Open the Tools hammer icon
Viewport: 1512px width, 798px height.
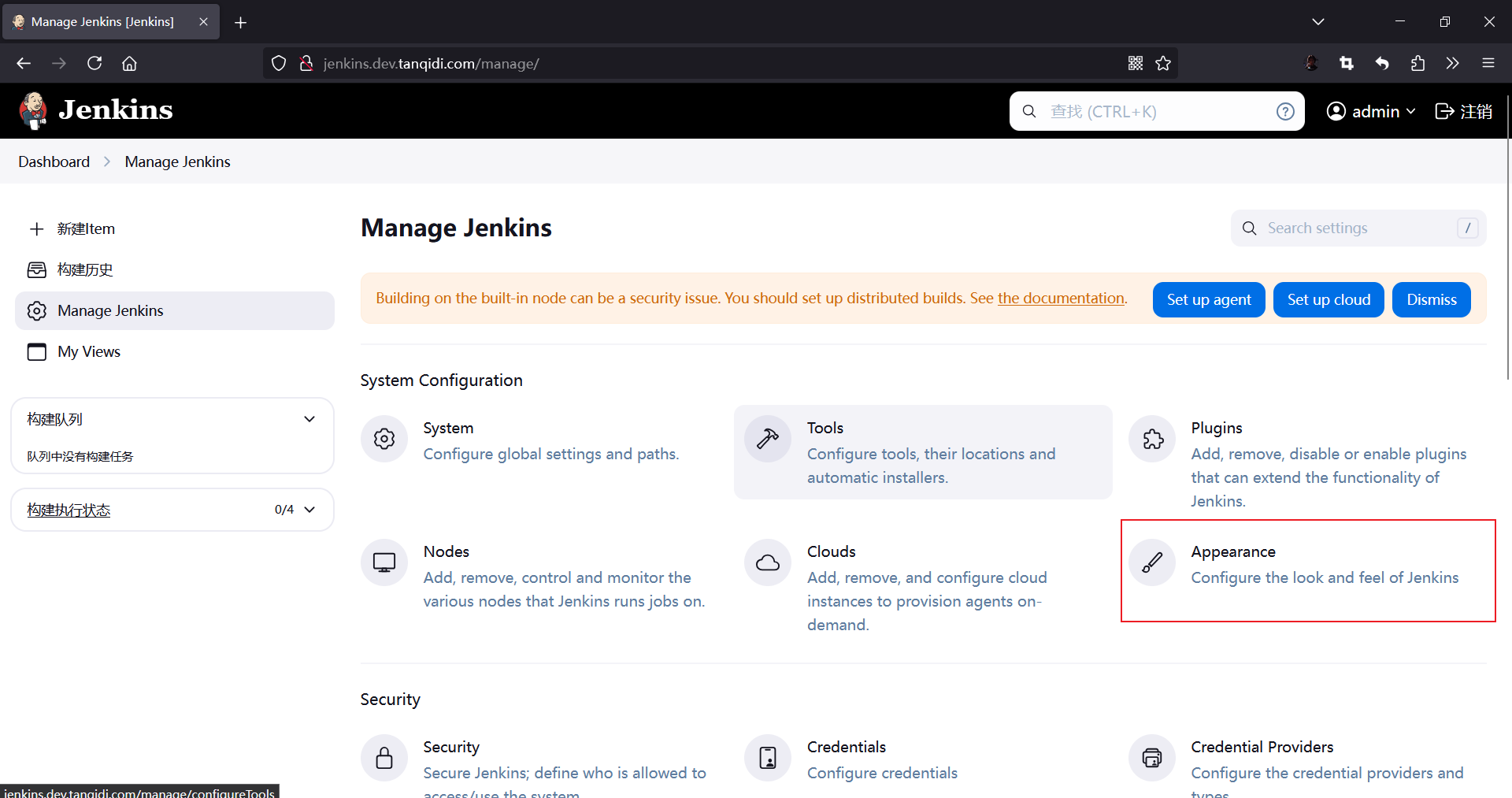[768, 439]
